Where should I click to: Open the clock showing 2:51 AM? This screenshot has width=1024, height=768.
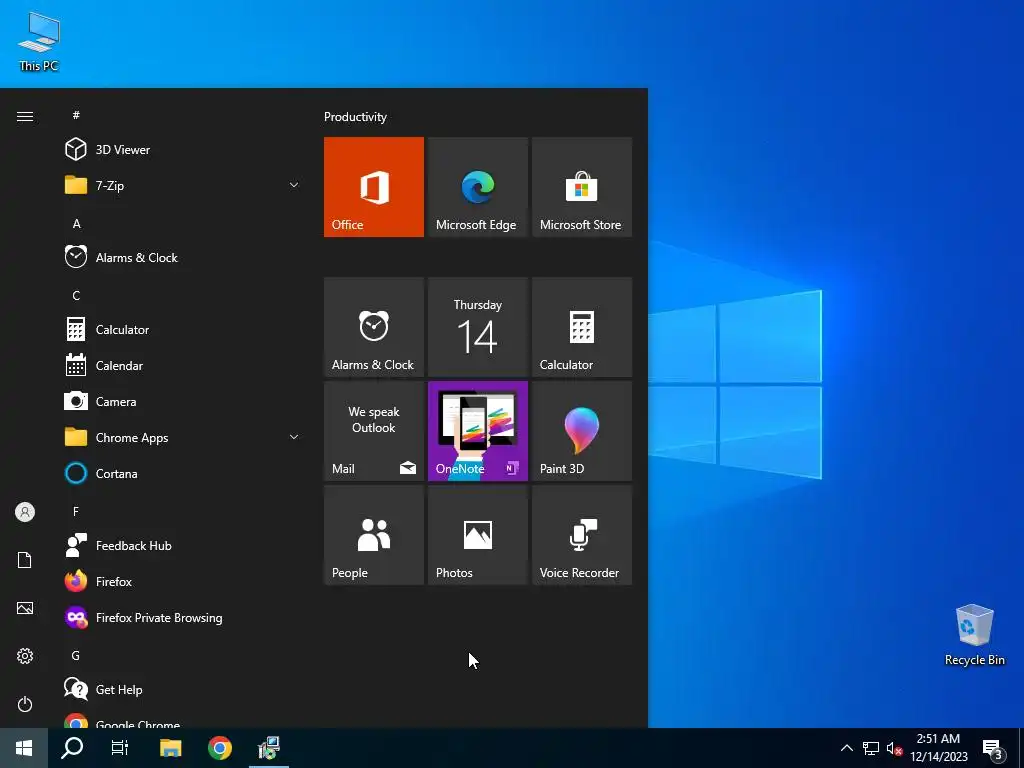938,748
